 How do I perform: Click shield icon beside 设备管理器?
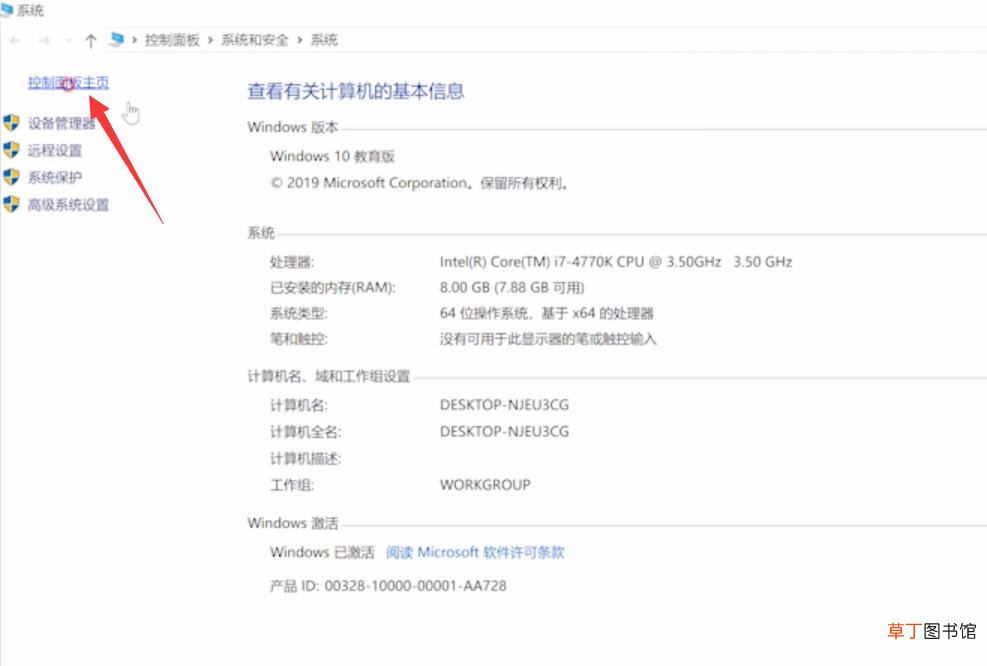(11, 122)
